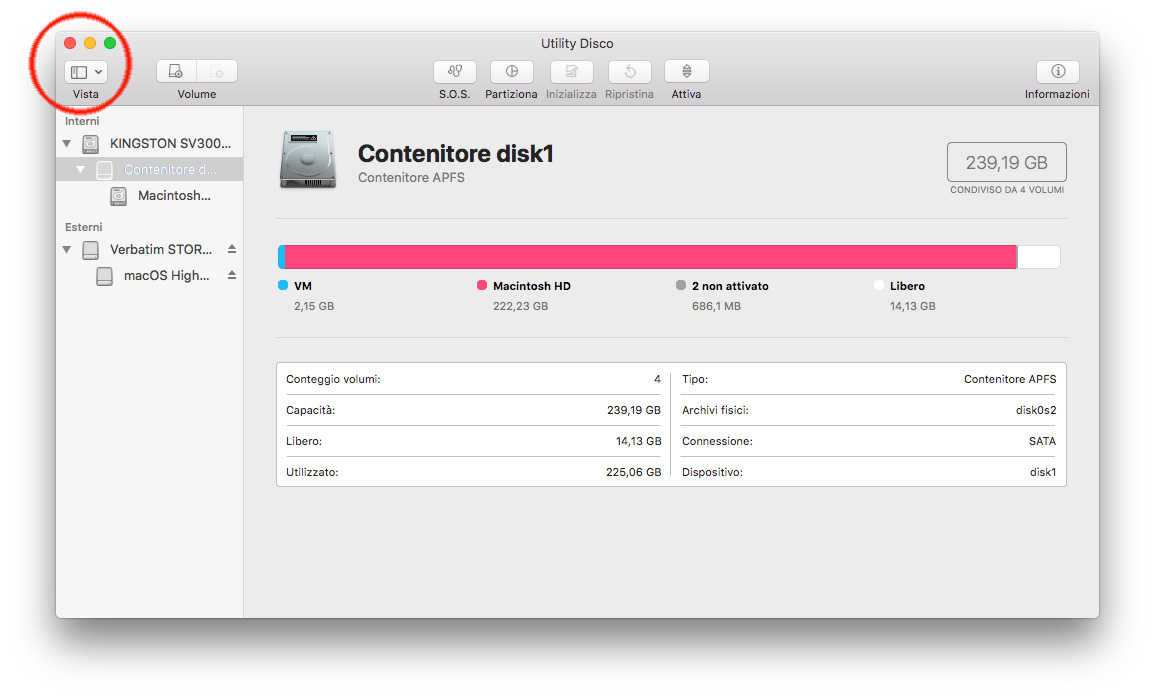Click the 'Contenitore disk1' title
1155x698 pixels.
point(455,153)
